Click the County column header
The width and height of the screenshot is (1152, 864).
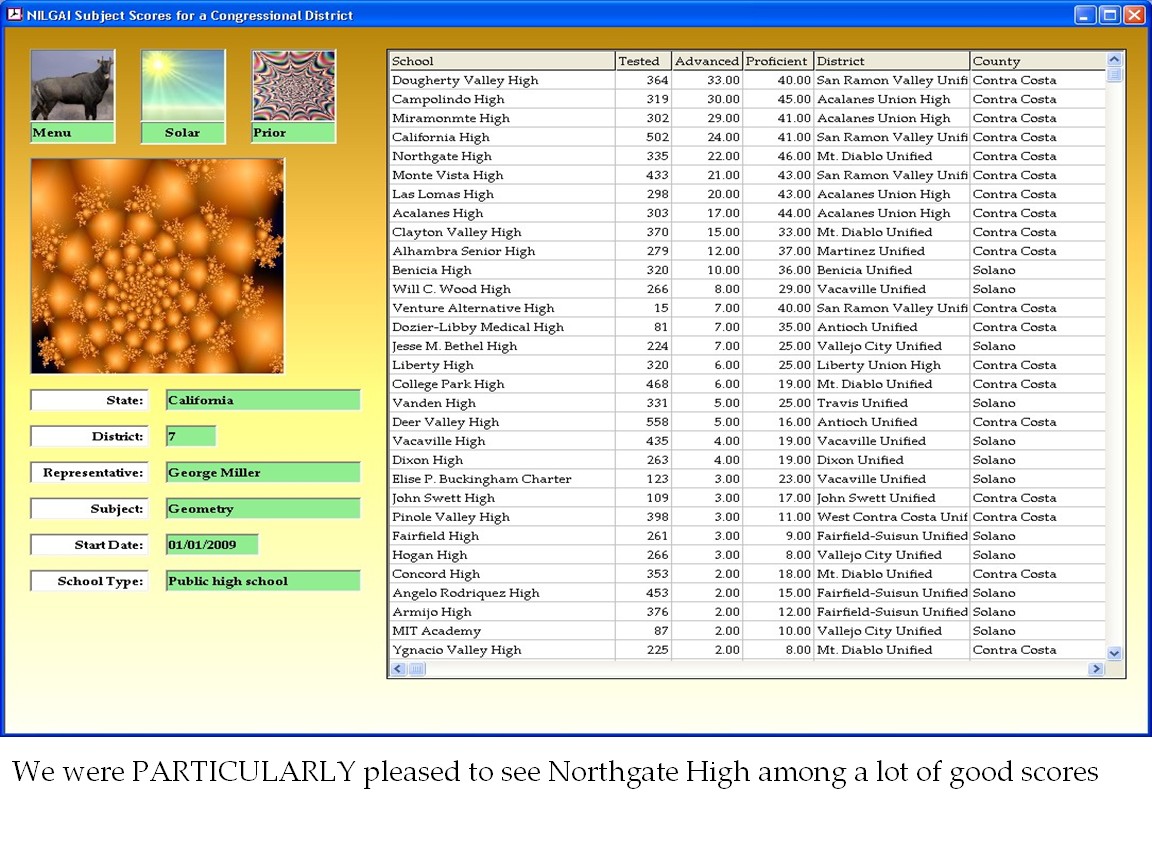point(1036,61)
